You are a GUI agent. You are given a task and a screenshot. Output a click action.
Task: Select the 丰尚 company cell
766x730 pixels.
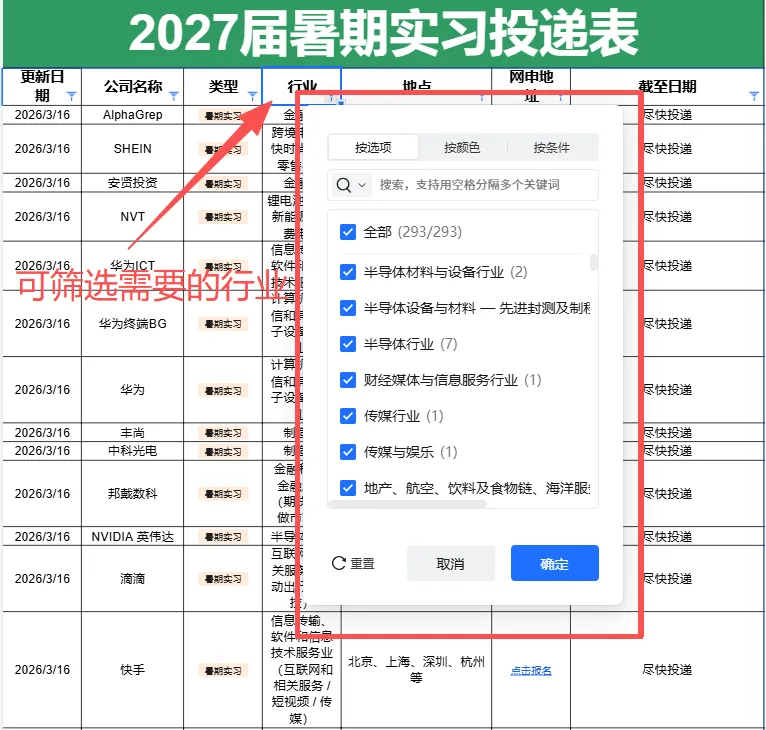tap(132, 432)
